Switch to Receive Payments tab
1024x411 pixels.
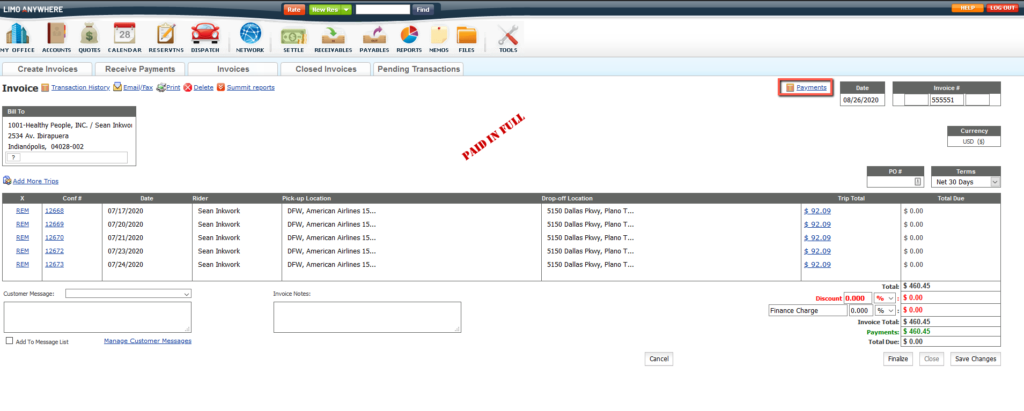coord(140,69)
